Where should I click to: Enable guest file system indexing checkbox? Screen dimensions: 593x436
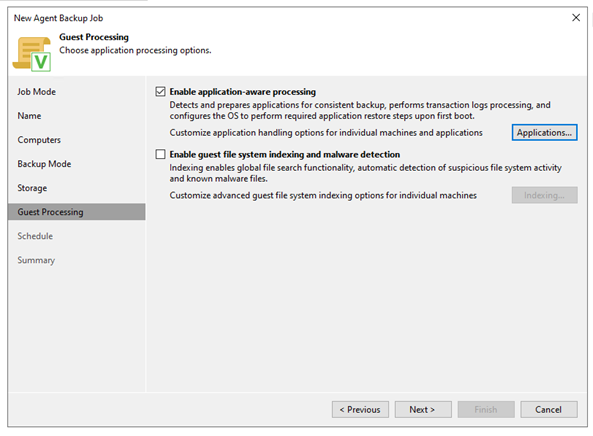pyautogui.click(x=160, y=154)
